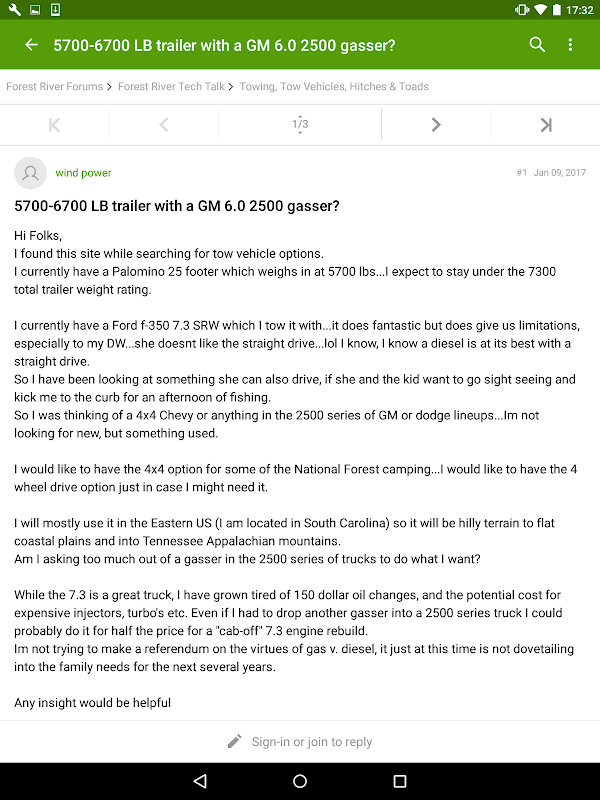Open the three-dot overflow menu
Viewport: 600px width, 800px height.
coord(570,45)
